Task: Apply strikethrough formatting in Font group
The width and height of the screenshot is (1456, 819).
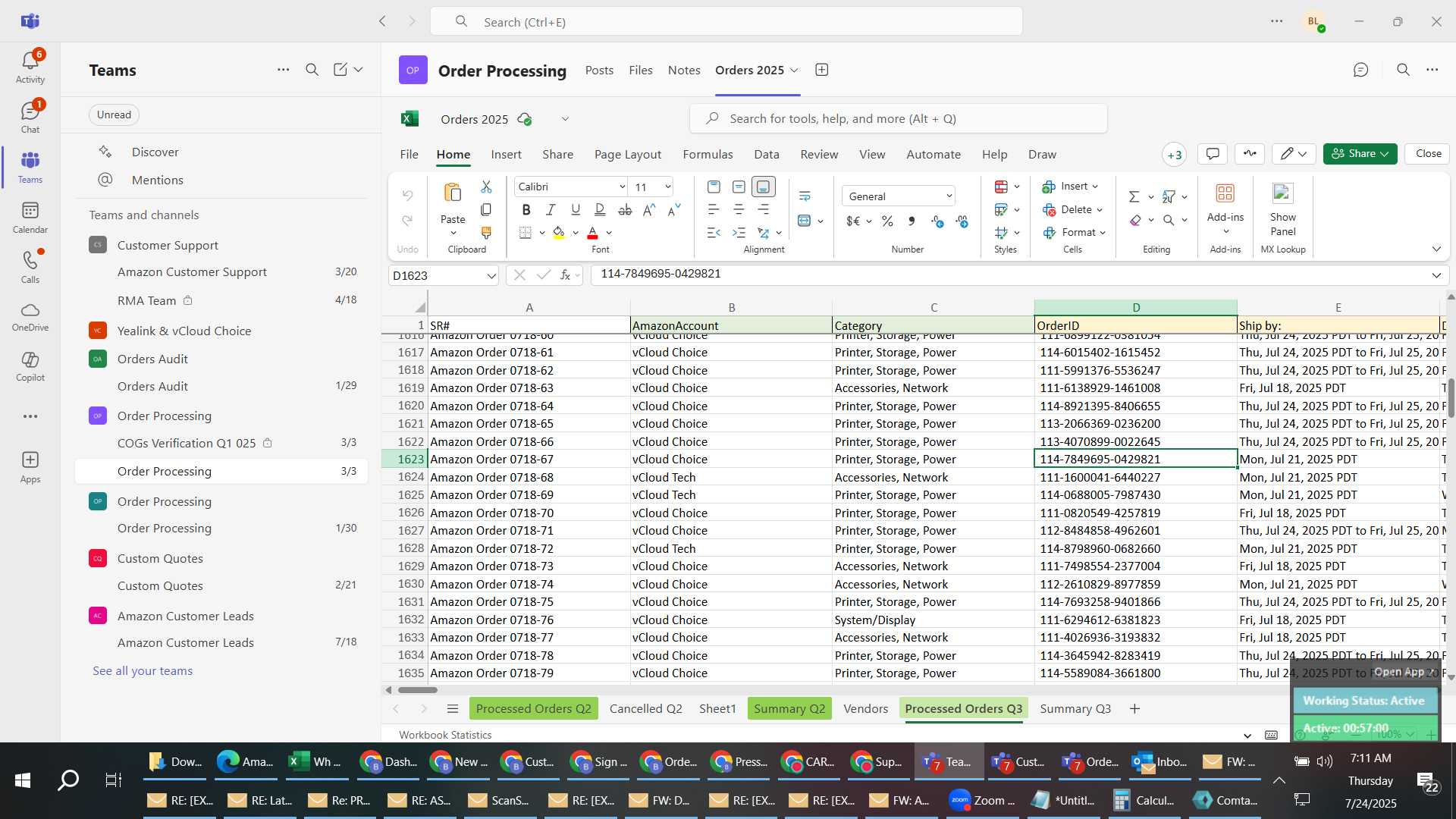Action: coord(625,210)
